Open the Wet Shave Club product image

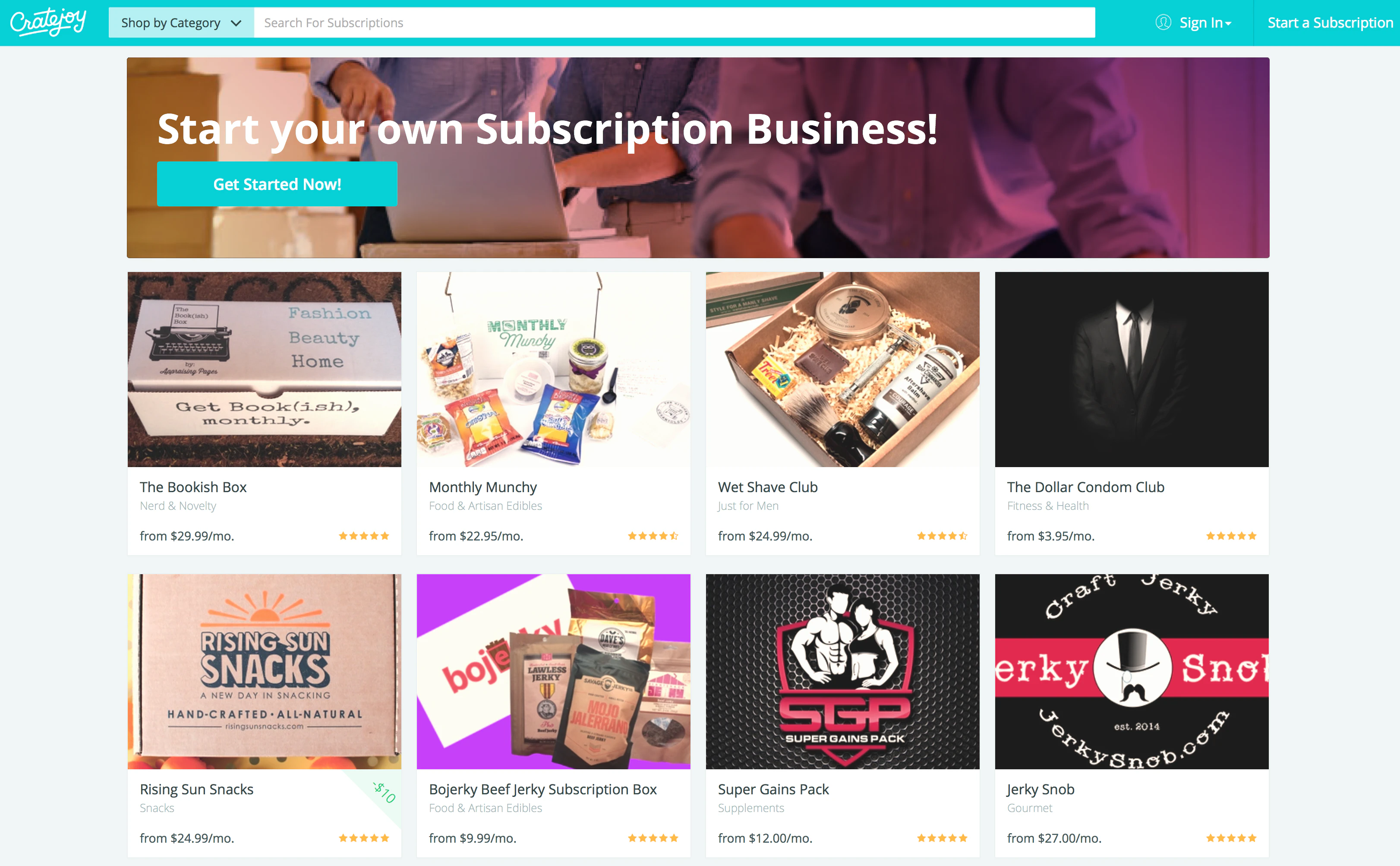tap(843, 370)
